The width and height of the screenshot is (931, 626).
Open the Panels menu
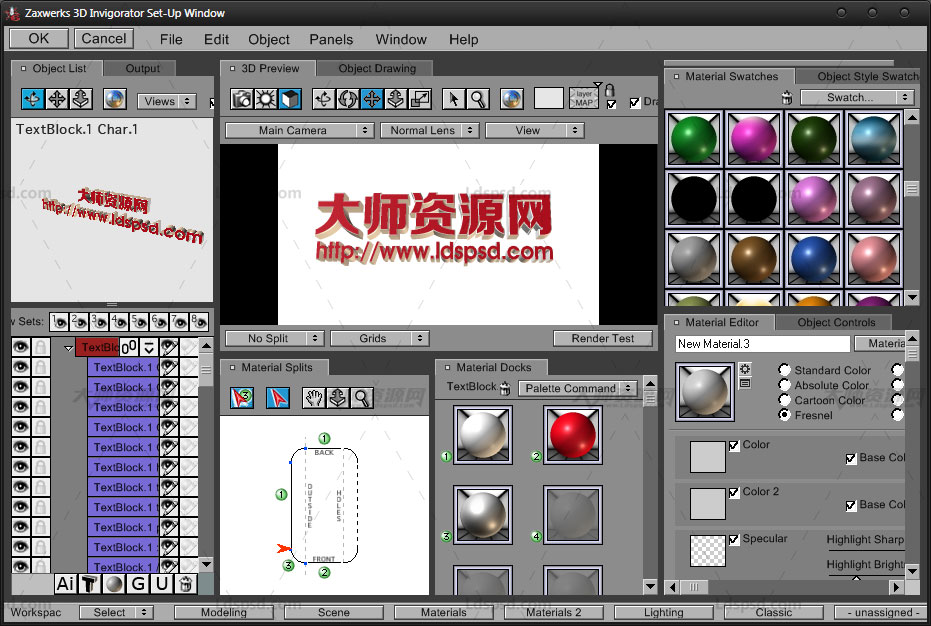tap(331, 39)
